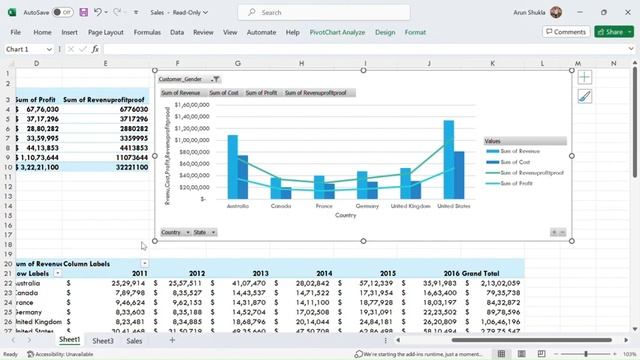Open the Name Box dropdown showing Chart 1

[x=49, y=49]
